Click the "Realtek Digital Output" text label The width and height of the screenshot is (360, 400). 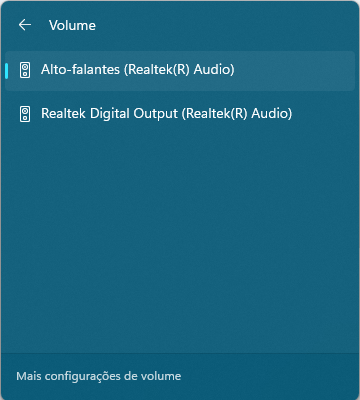pos(109,113)
